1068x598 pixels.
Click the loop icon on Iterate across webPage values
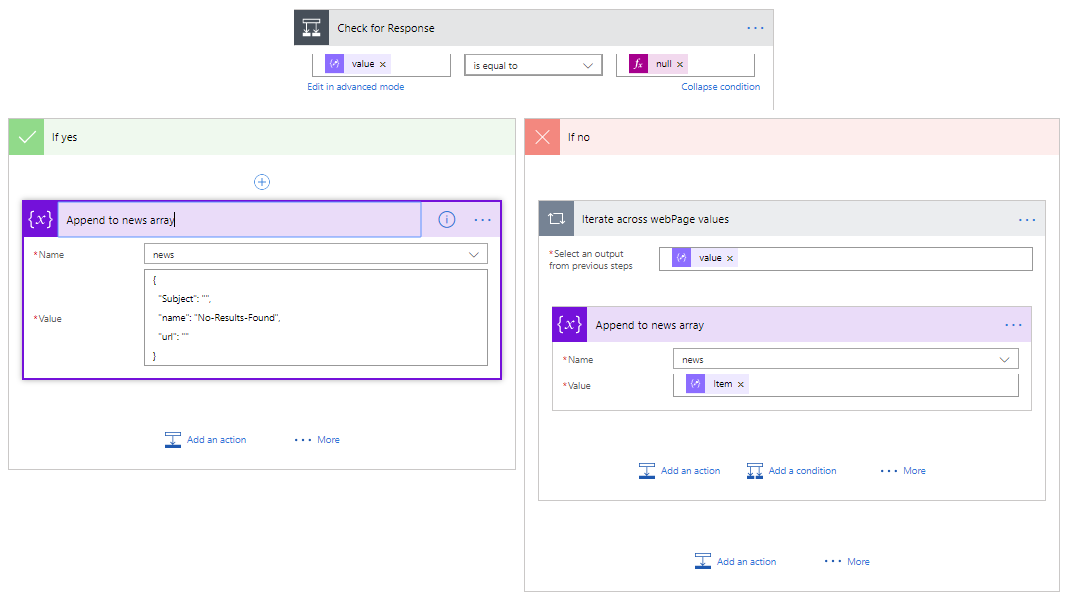[x=557, y=219]
